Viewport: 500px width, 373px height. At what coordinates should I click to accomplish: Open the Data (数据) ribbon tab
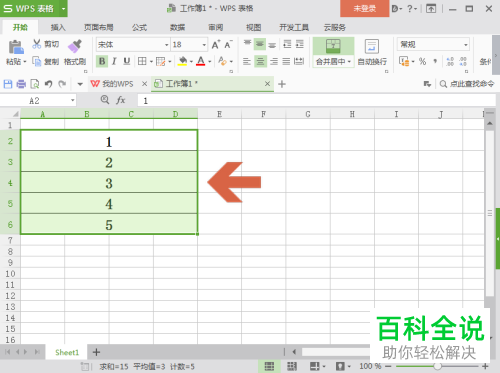point(177,27)
